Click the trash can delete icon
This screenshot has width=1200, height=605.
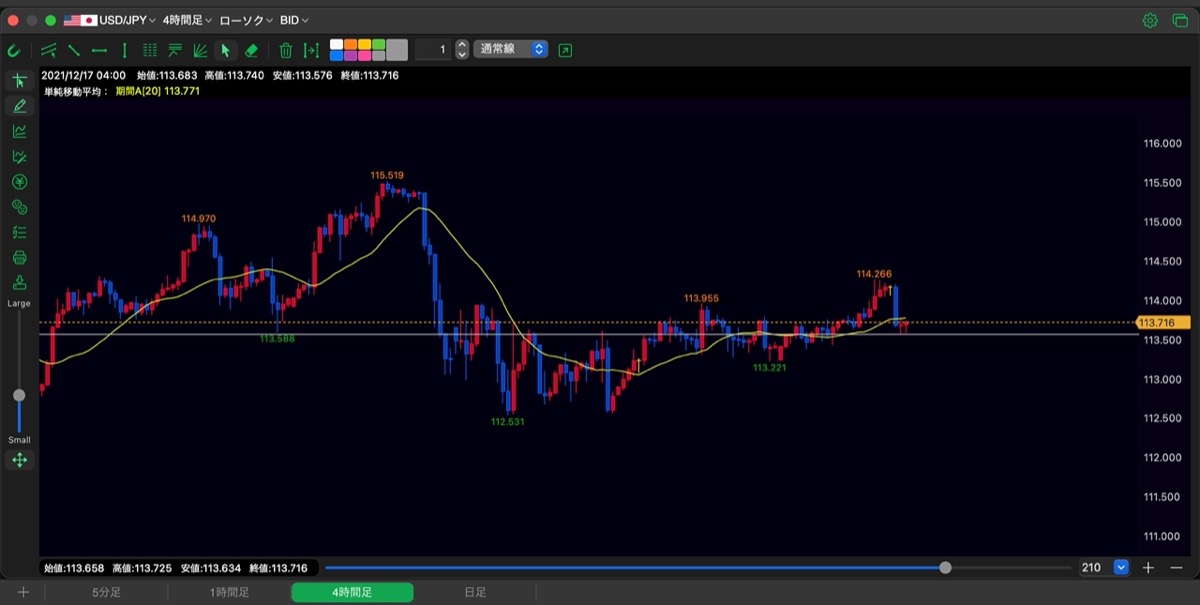[x=286, y=50]
